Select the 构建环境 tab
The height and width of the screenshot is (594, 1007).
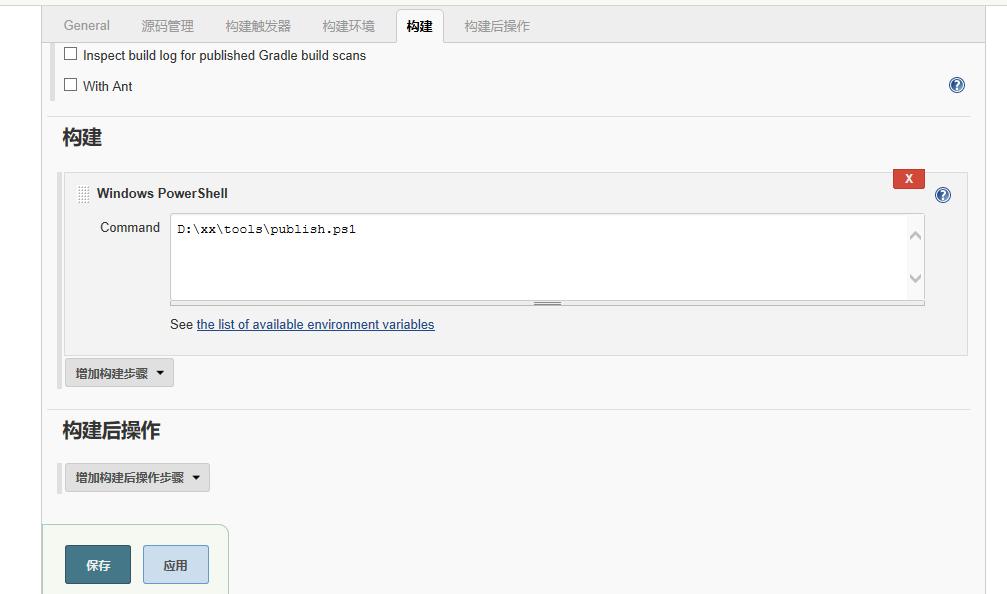[x=348, y=26]
